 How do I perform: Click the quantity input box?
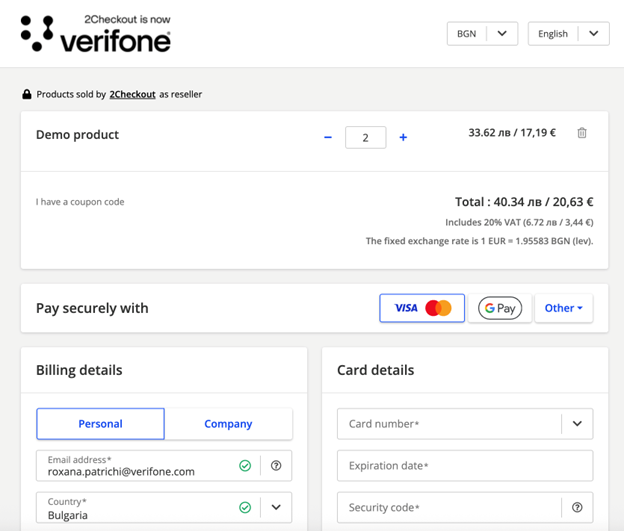(365, 138)
